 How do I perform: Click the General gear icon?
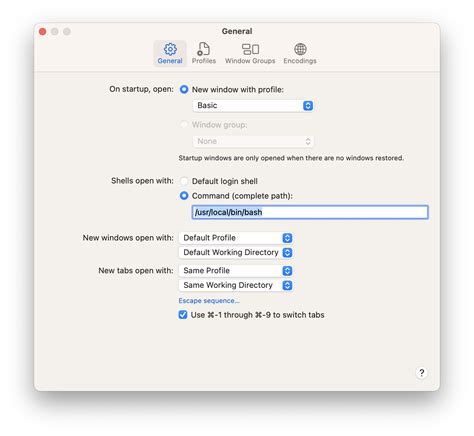(x=170, y=49)
